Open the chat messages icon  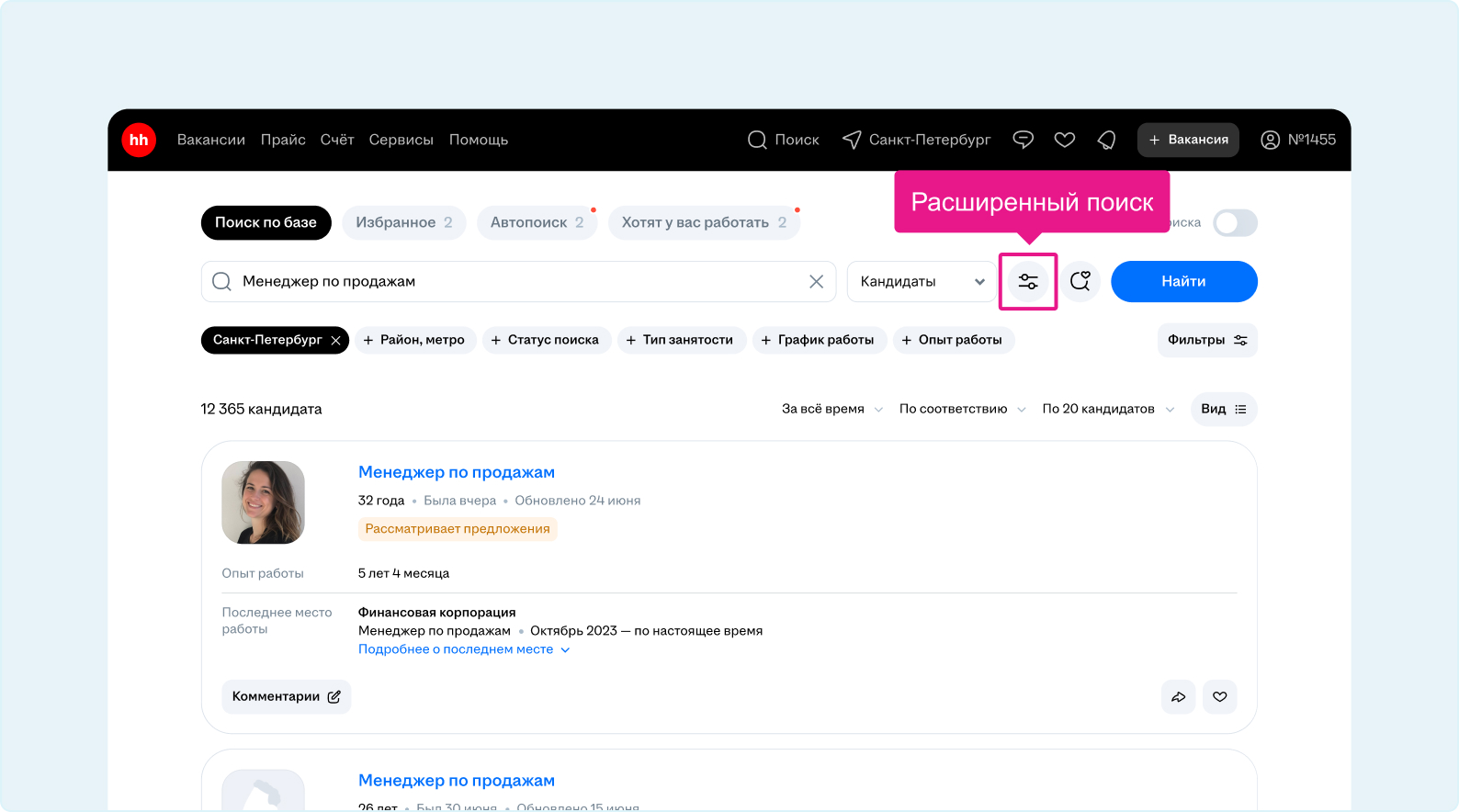(1023, 140)
